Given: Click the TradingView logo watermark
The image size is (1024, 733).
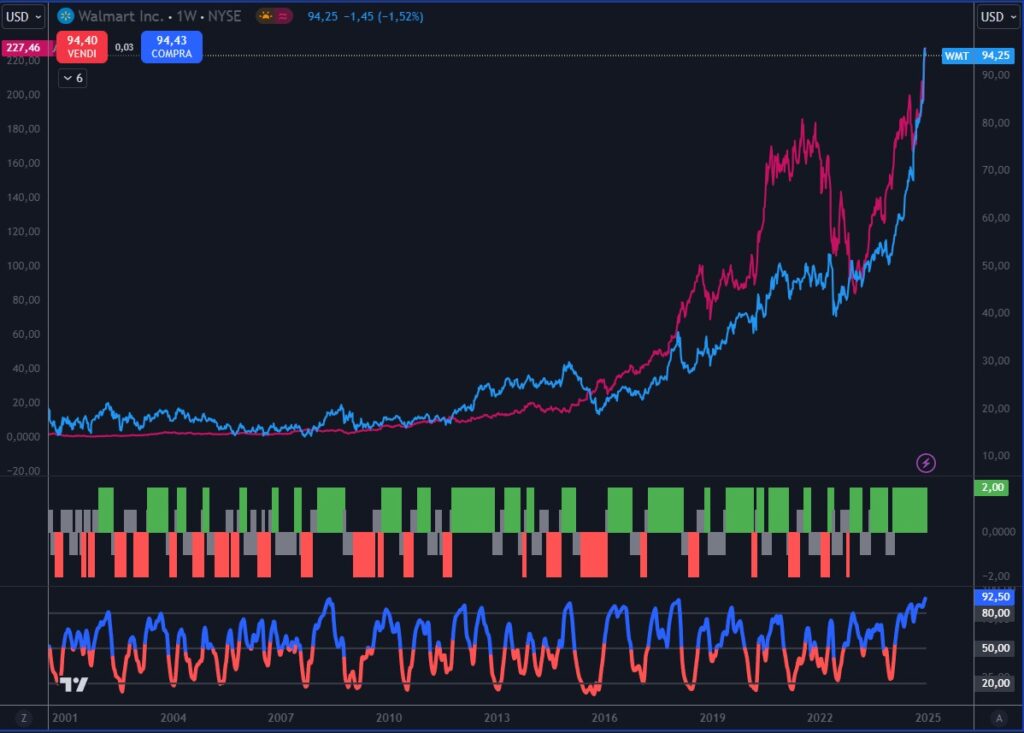Looking at the screenshot, I should [x=73, y=684].
